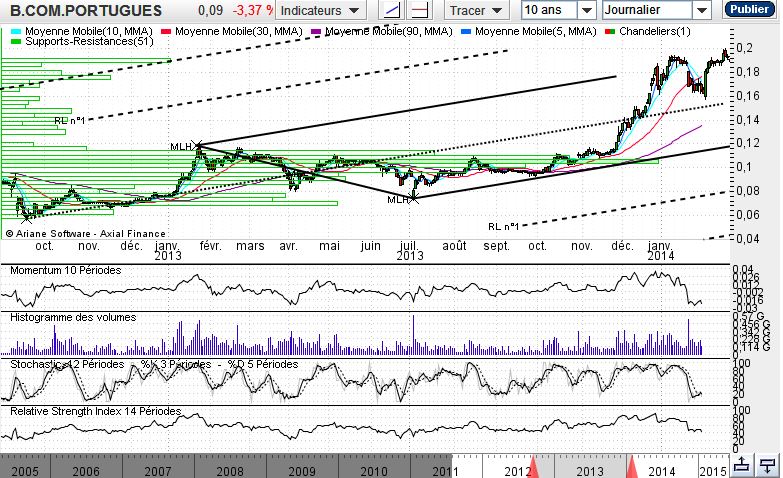Click the Chandeliers(1) legend swatch
The height and width of the screenshot is (478, 783).
click(610, 31)
